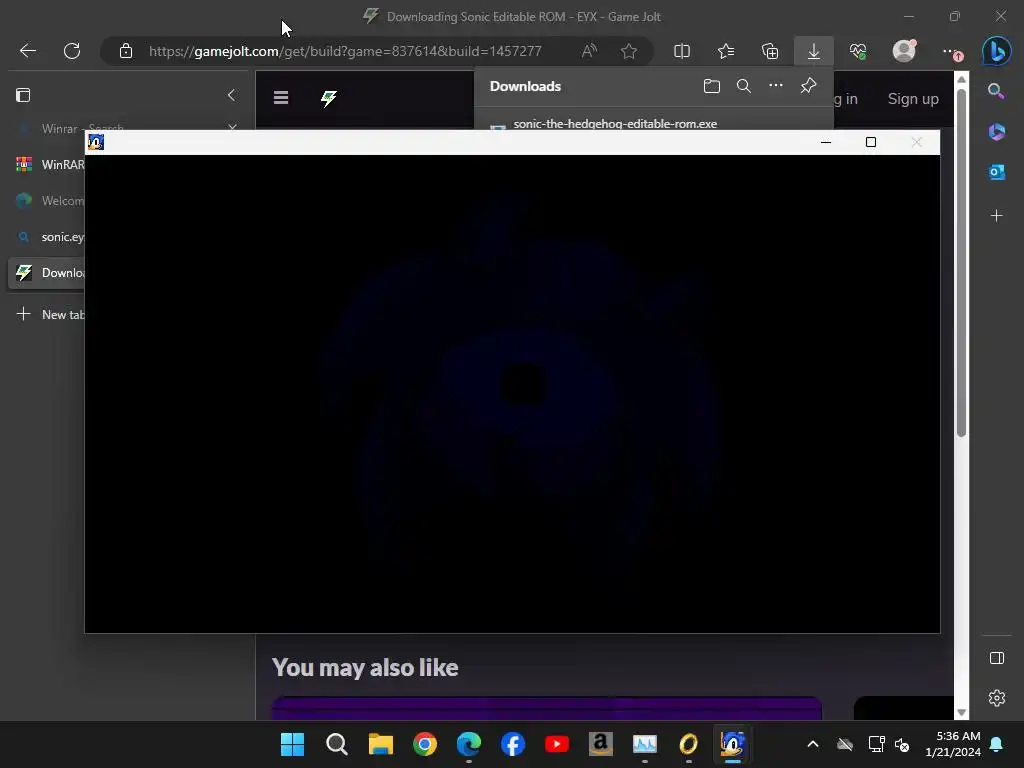This screenshot has height=768, width=1024.
Task: Pin the Downloads panel
Action: click(808, 86)
